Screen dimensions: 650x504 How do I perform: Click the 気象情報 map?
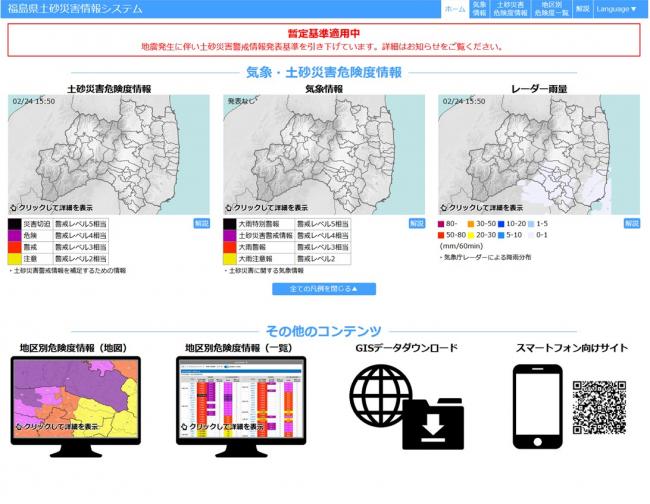pyautogui.click(x=324, y=154)
